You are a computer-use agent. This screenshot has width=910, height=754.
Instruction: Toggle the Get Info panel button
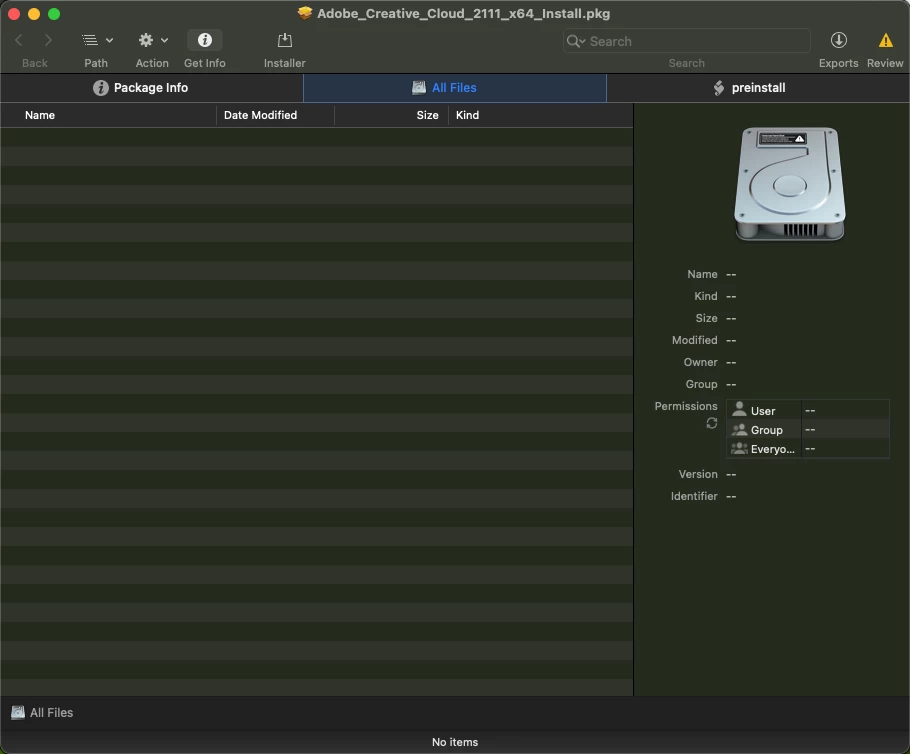click(205, 40)
